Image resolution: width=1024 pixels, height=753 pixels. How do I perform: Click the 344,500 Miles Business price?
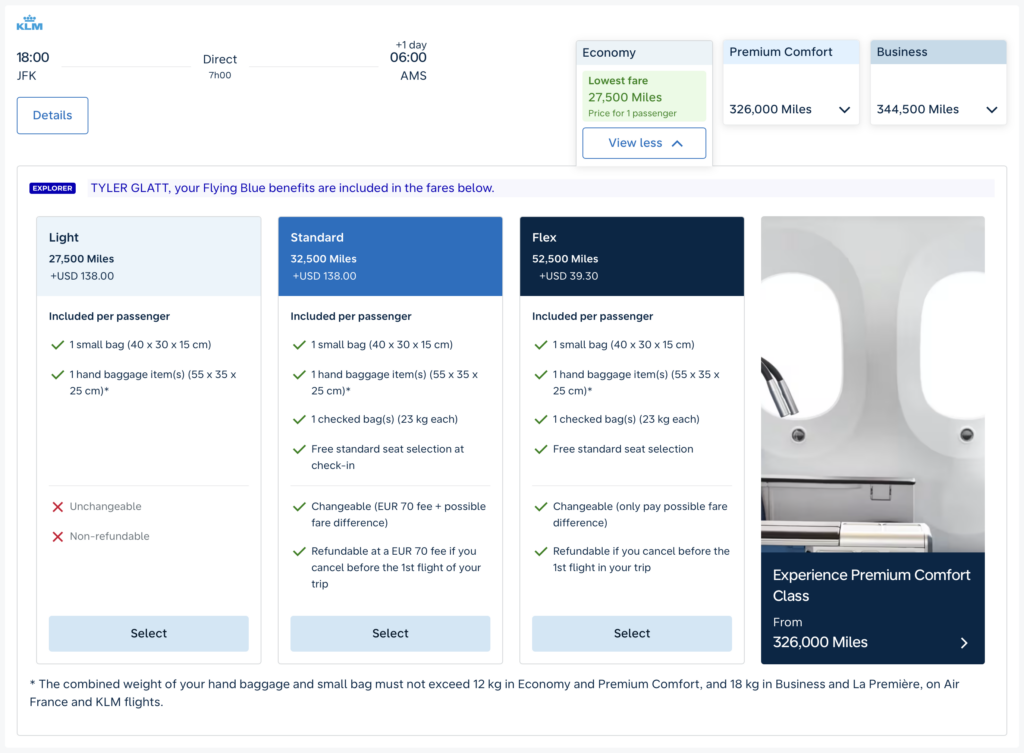(918, 110)
